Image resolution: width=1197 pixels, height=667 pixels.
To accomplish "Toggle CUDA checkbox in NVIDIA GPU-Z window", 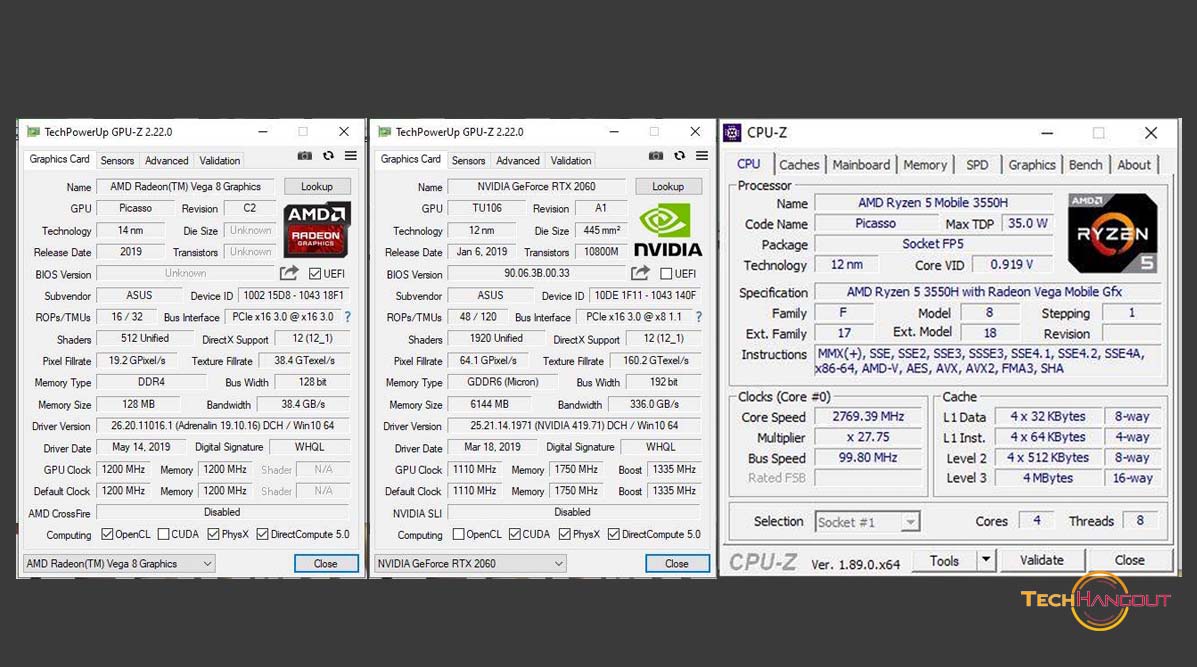I will [515, 534].
